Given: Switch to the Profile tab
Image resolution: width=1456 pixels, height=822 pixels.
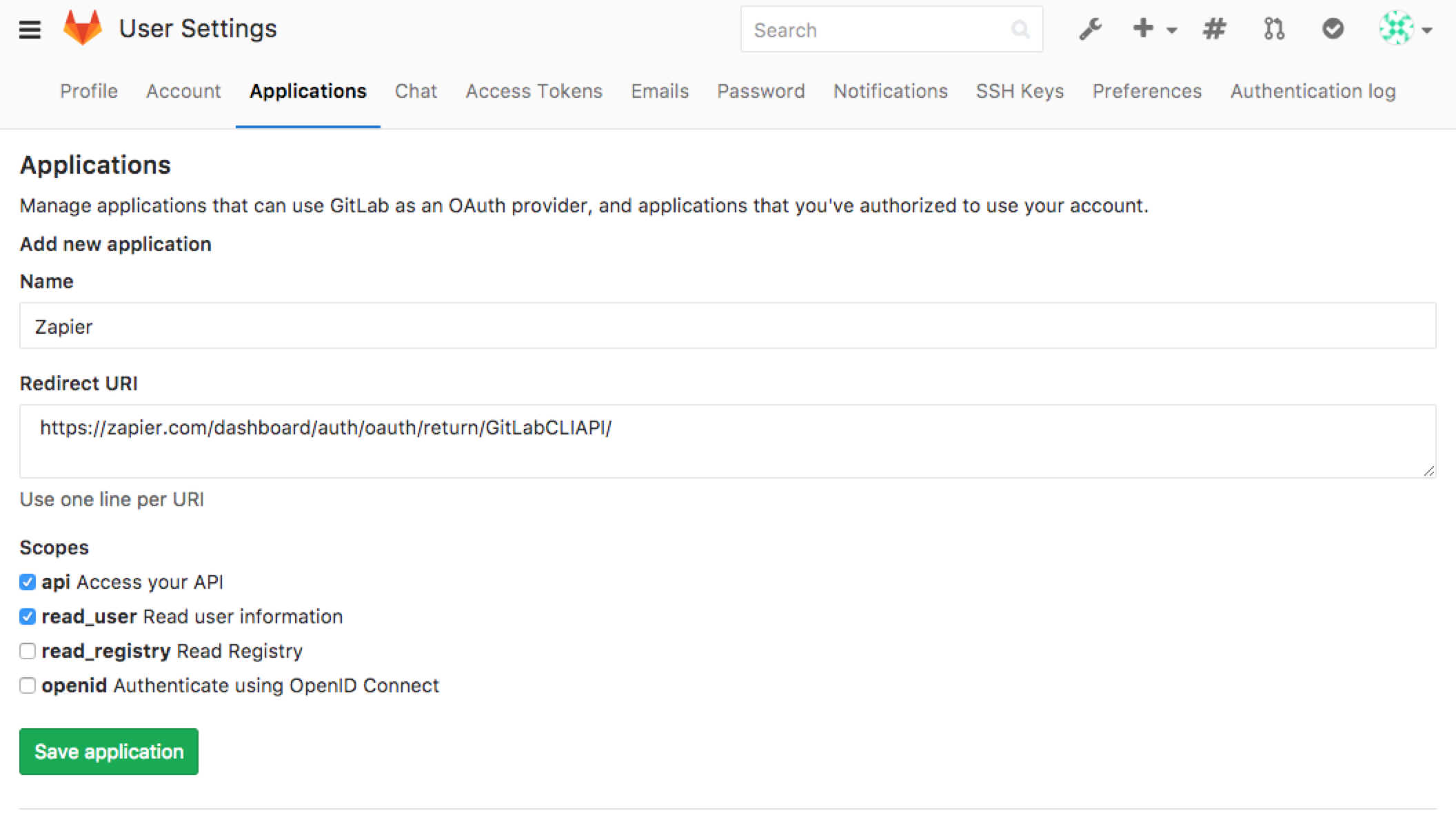Looking at the screenshot, I should 89,91.
